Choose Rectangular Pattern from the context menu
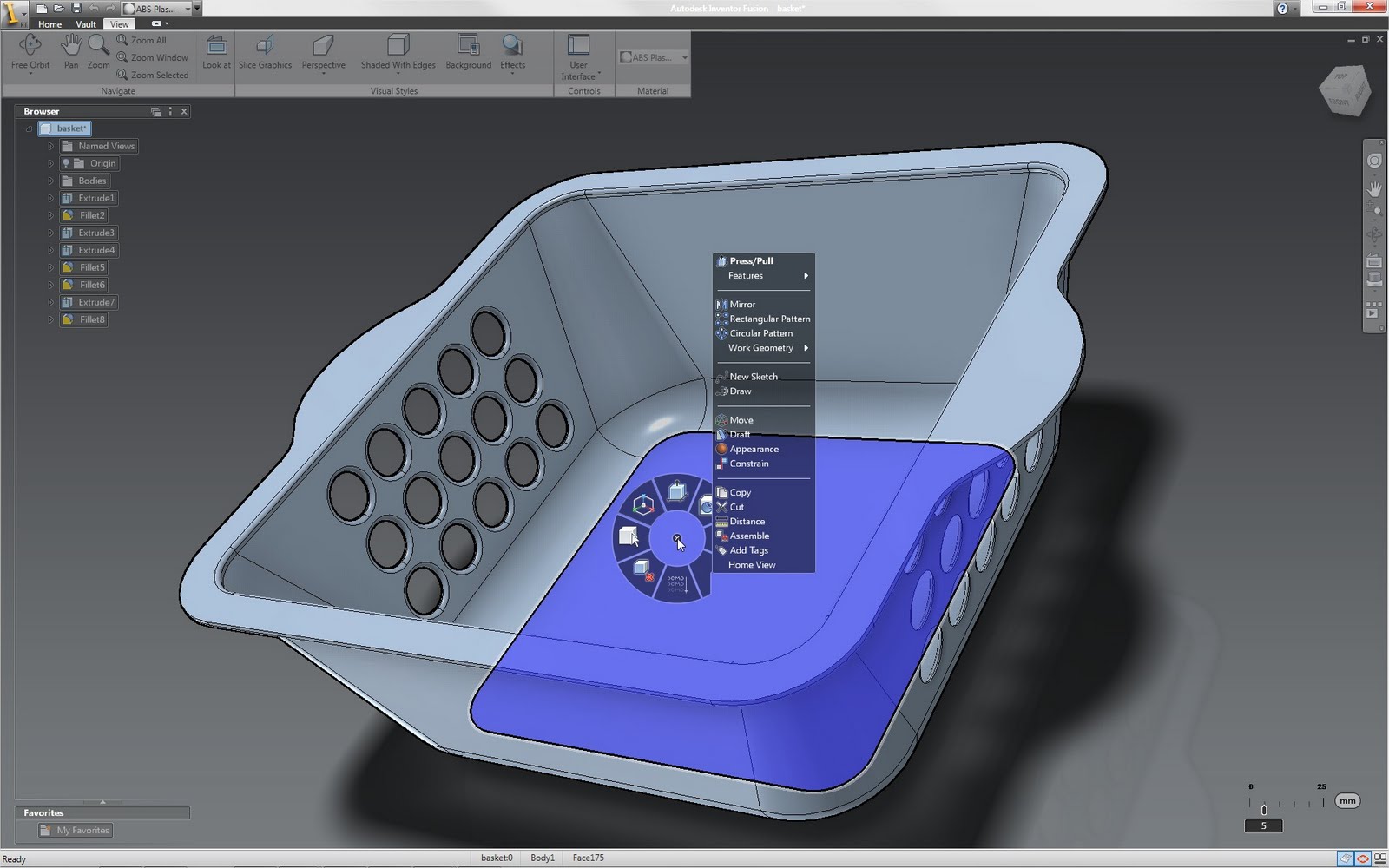Screen dimensions: 1389x868 click(x=769, y=319)
